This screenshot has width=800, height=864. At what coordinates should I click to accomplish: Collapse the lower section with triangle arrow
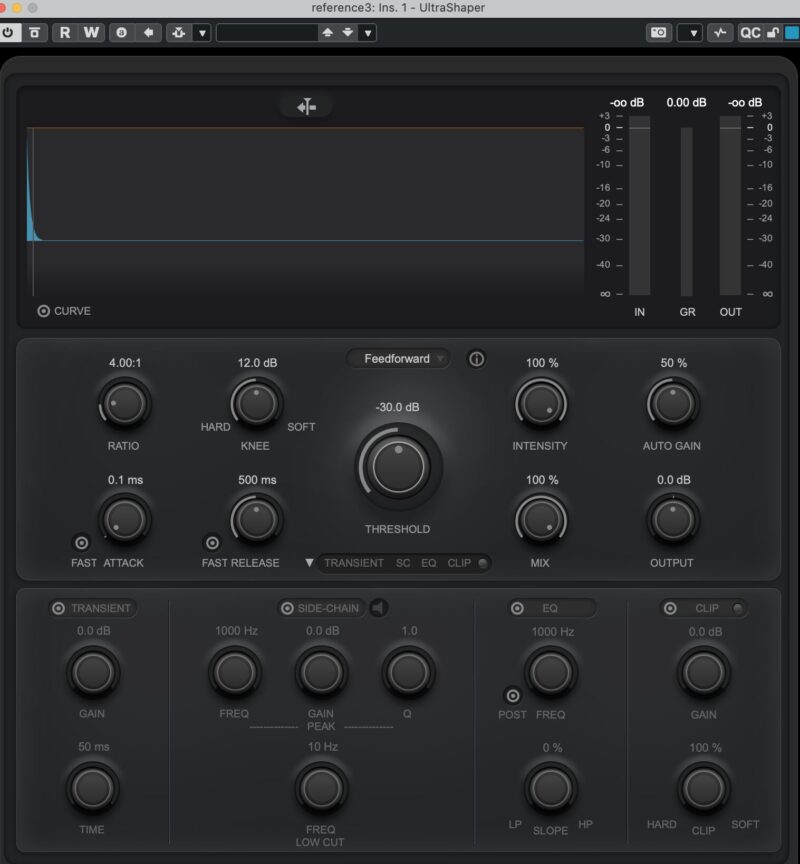click(x=309, y=563)
